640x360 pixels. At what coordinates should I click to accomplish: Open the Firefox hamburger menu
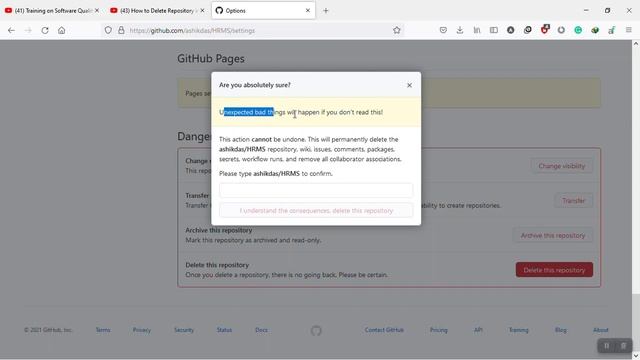coord(629,30)
